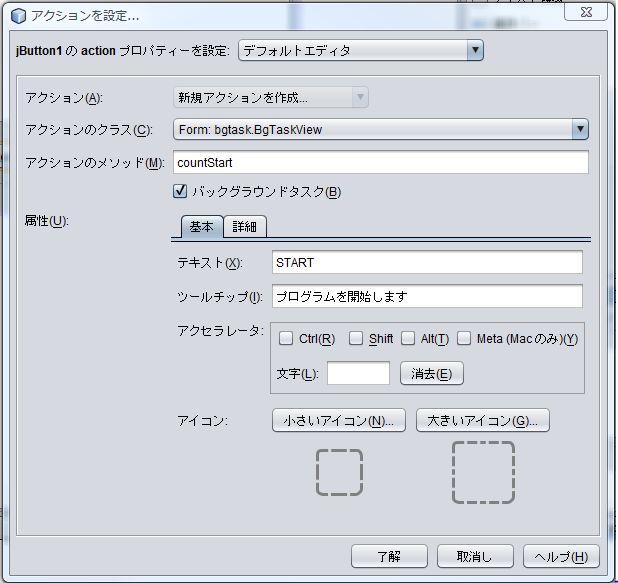Confirm with the 了解 button
Screen dimensions: 618x583
[389, 556]
